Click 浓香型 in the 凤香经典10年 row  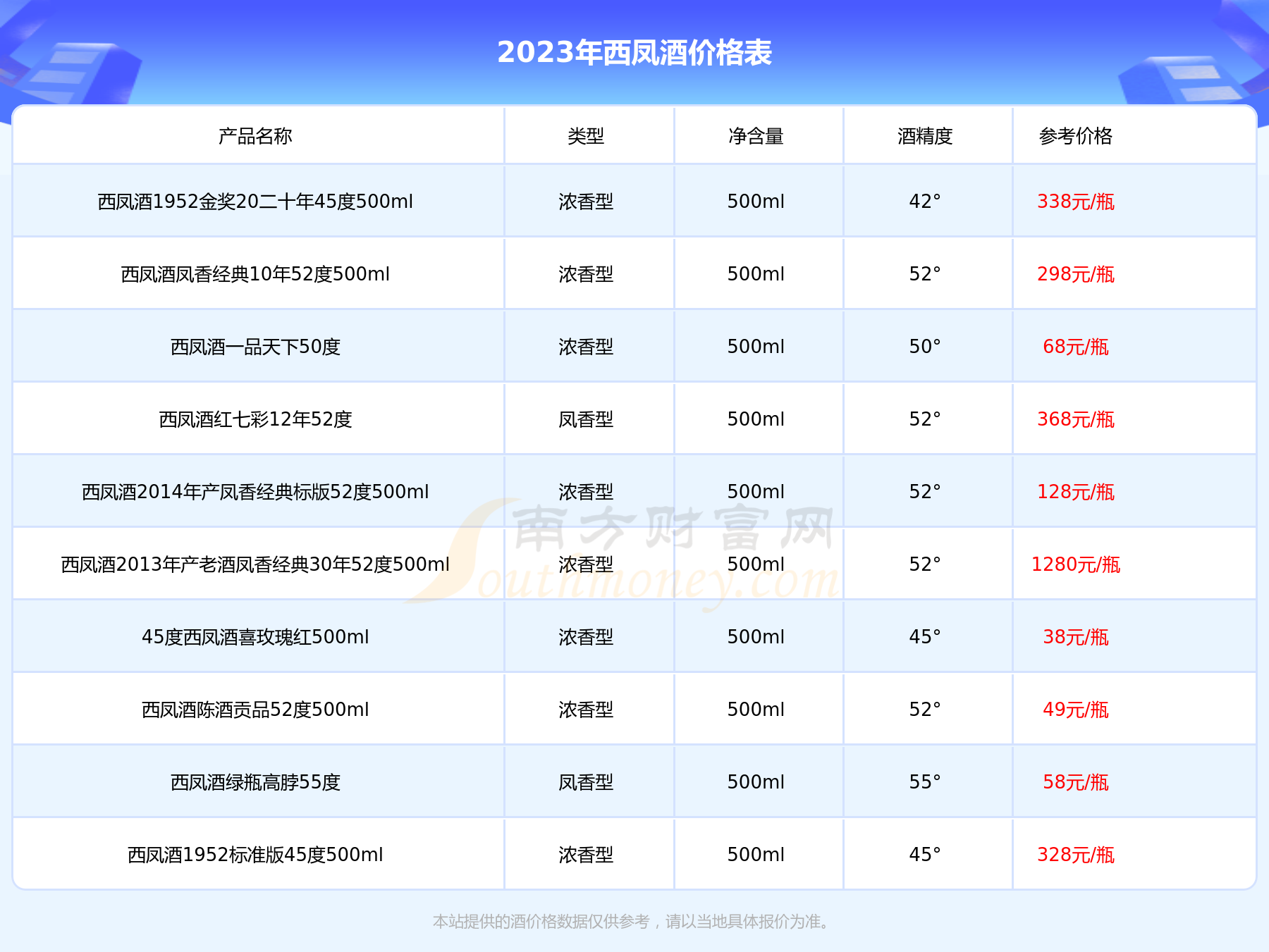[586, 274]
